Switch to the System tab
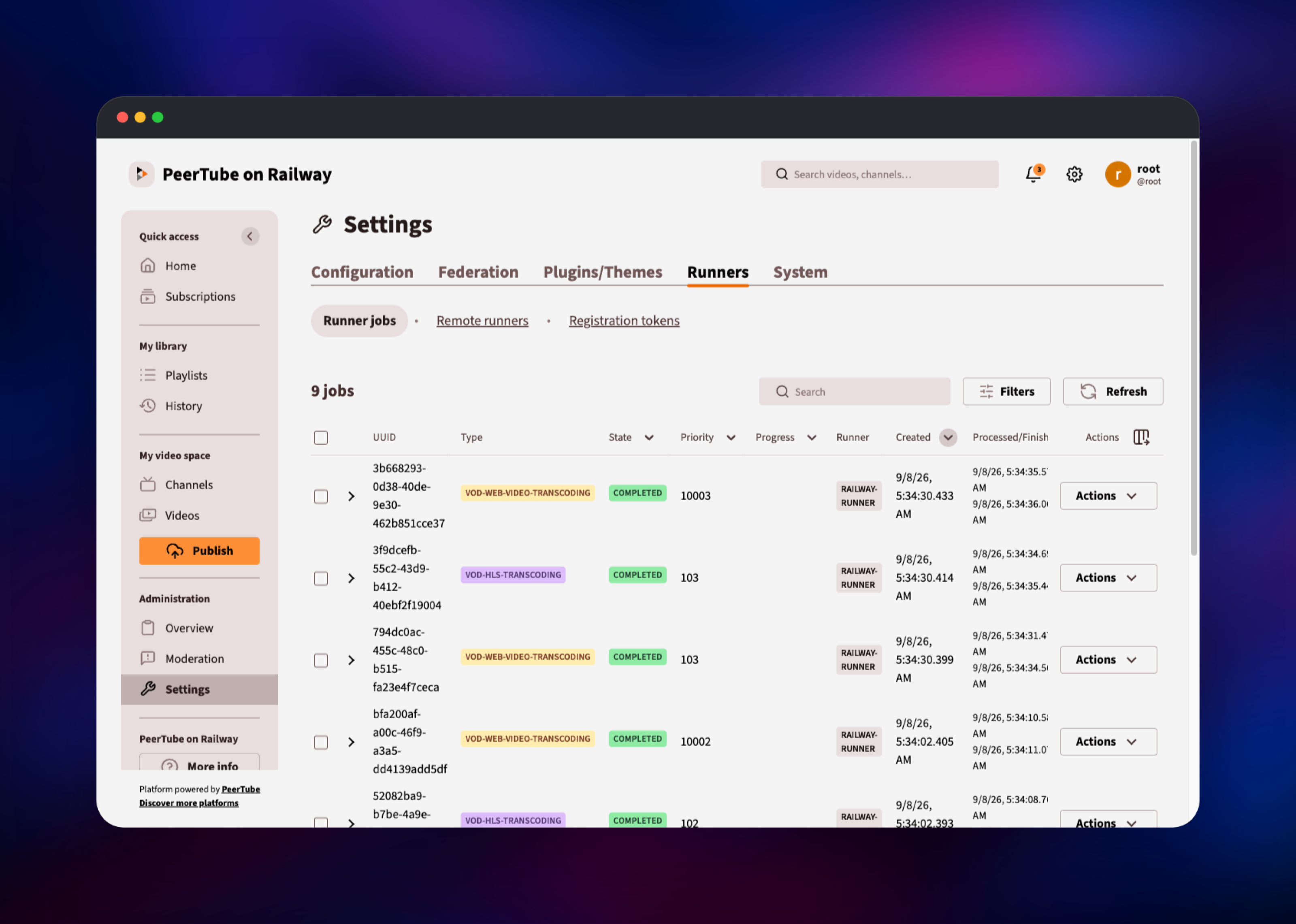Viewport: 1296px width, 924px height. pyautogui.click(x=800, y=272)
